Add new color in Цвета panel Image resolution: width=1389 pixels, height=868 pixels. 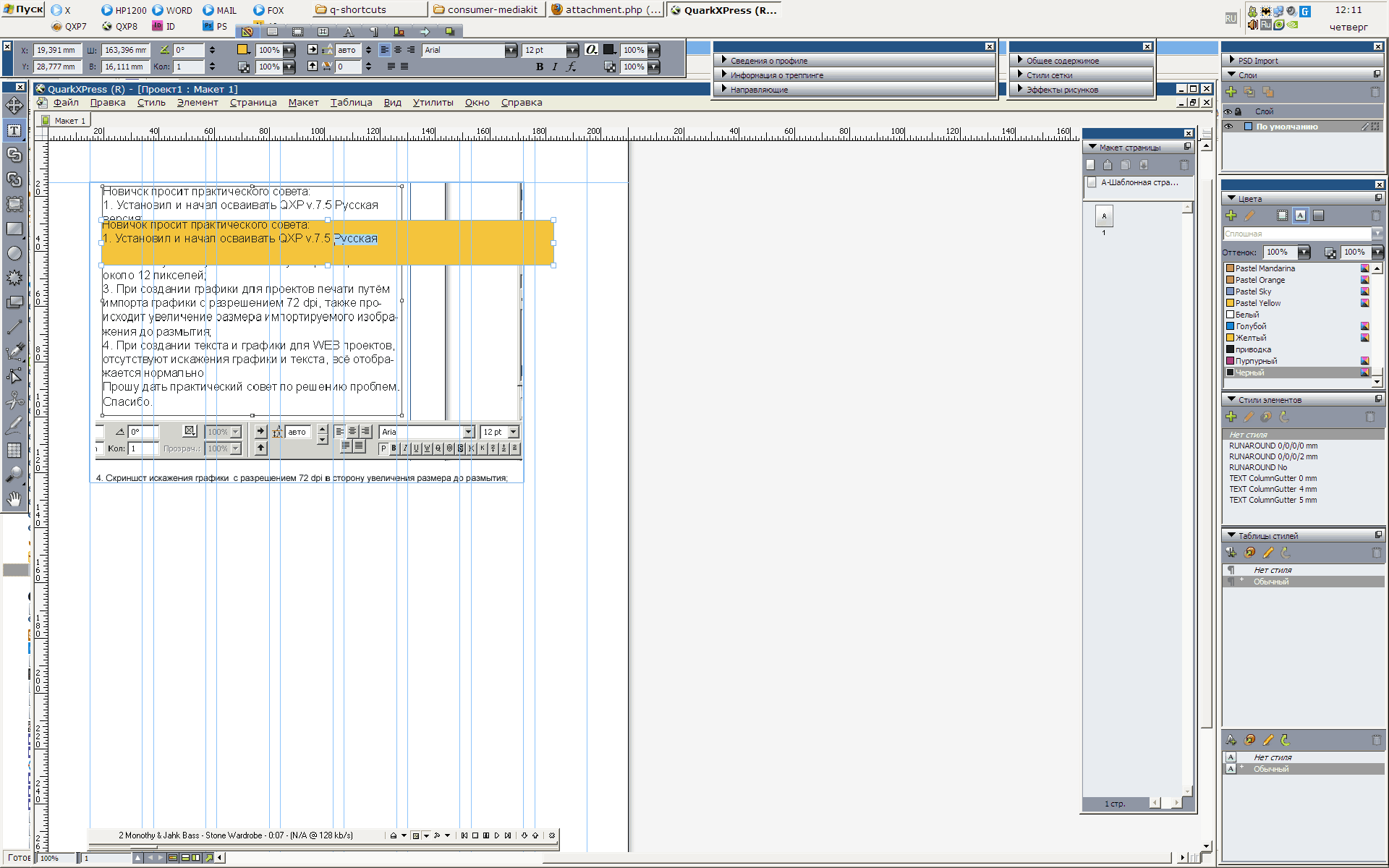coord(1231,216)
